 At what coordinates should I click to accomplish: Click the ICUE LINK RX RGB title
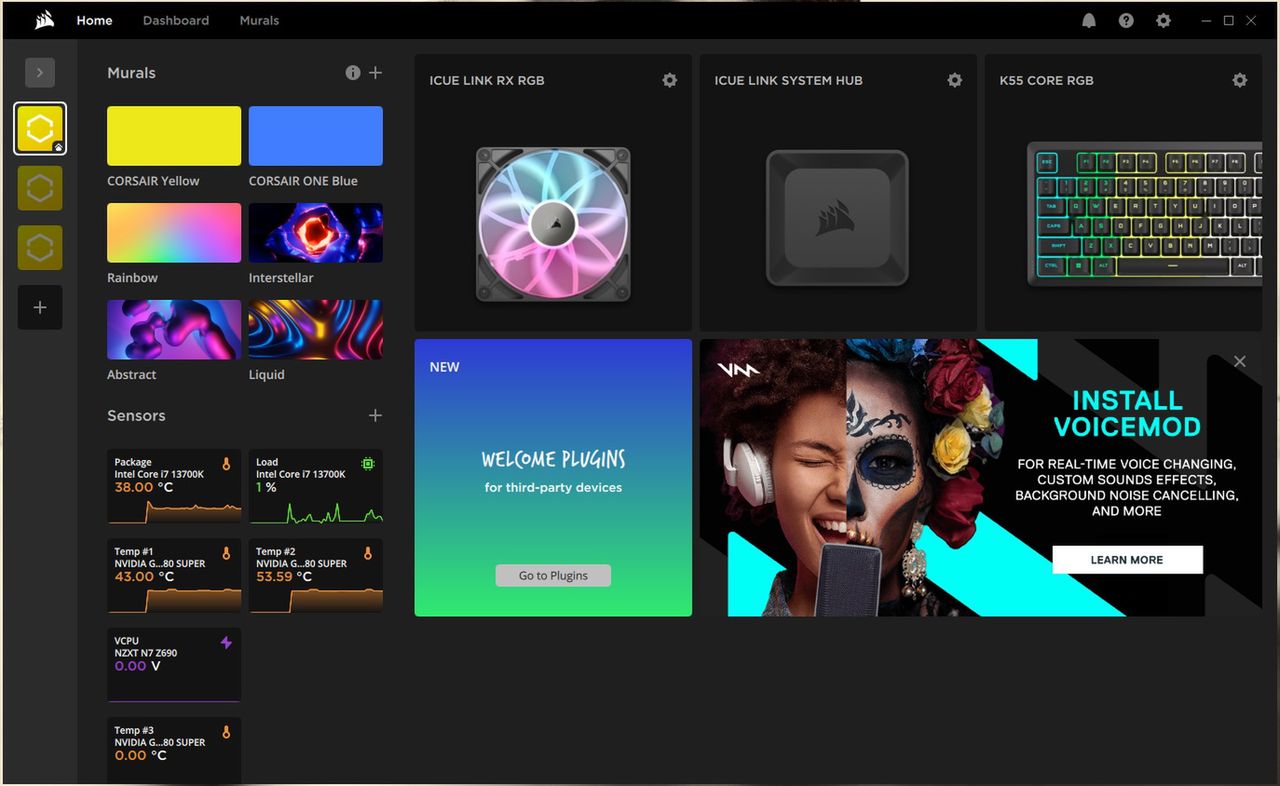(x=487, y=80)
